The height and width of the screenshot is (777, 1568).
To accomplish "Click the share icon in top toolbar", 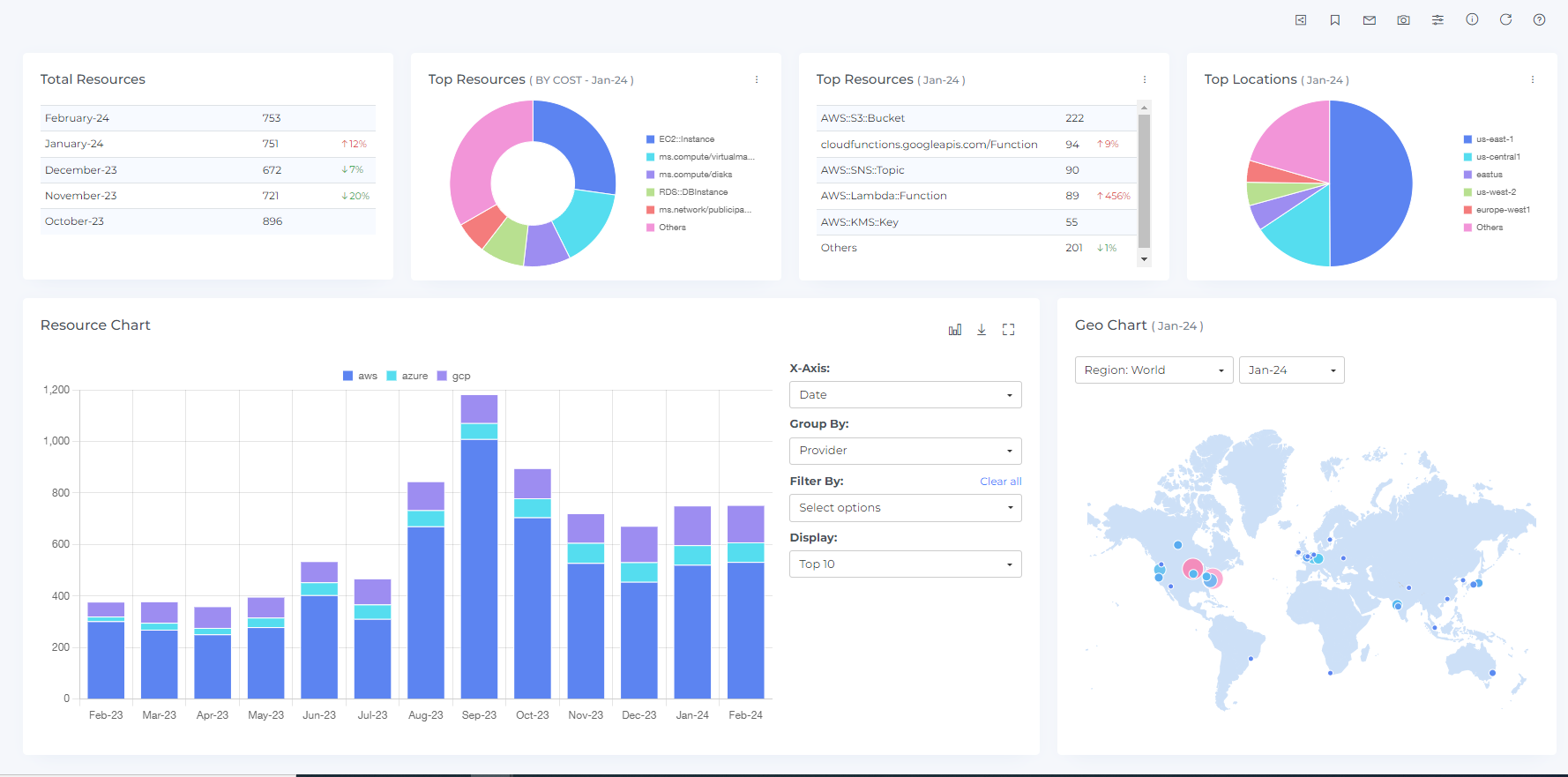I will (1301, 19).
